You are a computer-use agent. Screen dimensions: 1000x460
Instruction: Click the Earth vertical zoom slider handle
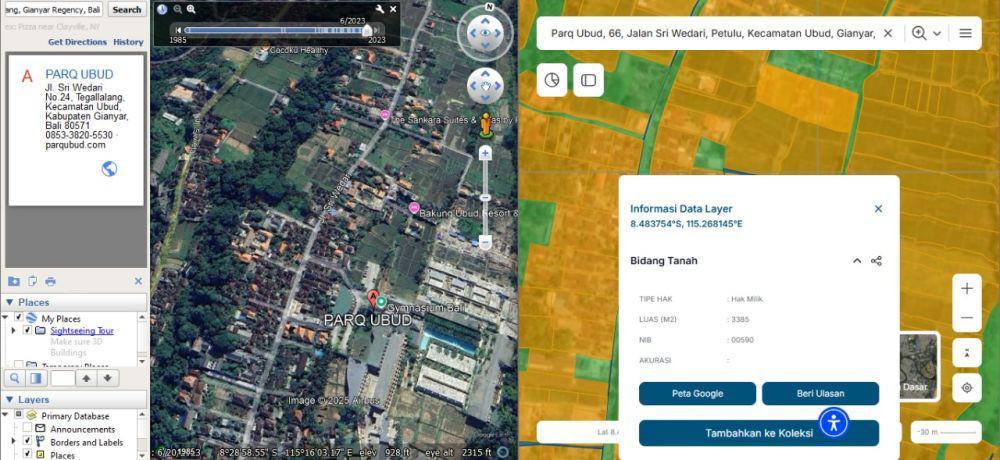coord(485,198)
